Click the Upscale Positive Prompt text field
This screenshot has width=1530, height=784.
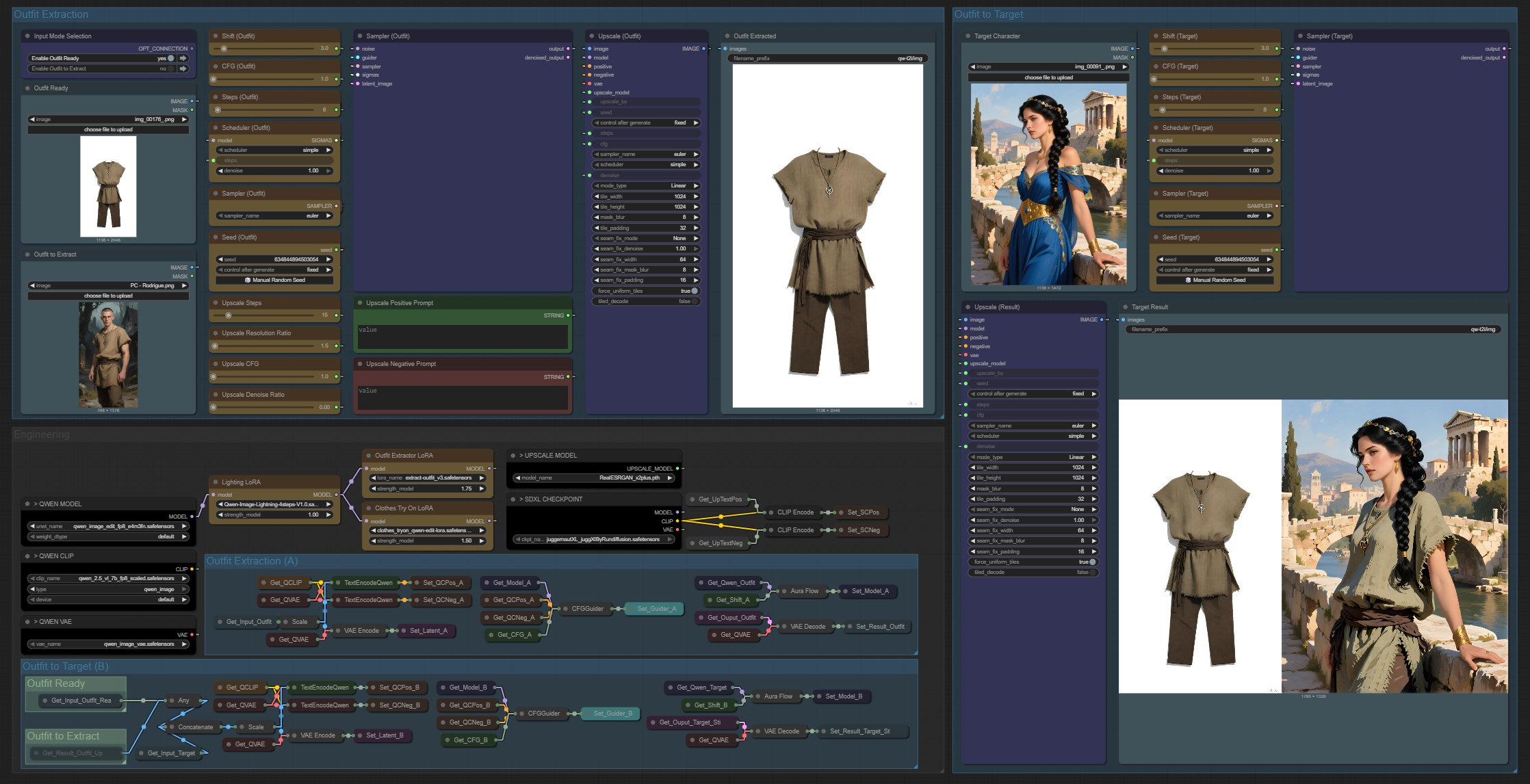click(x=463, y=337)
